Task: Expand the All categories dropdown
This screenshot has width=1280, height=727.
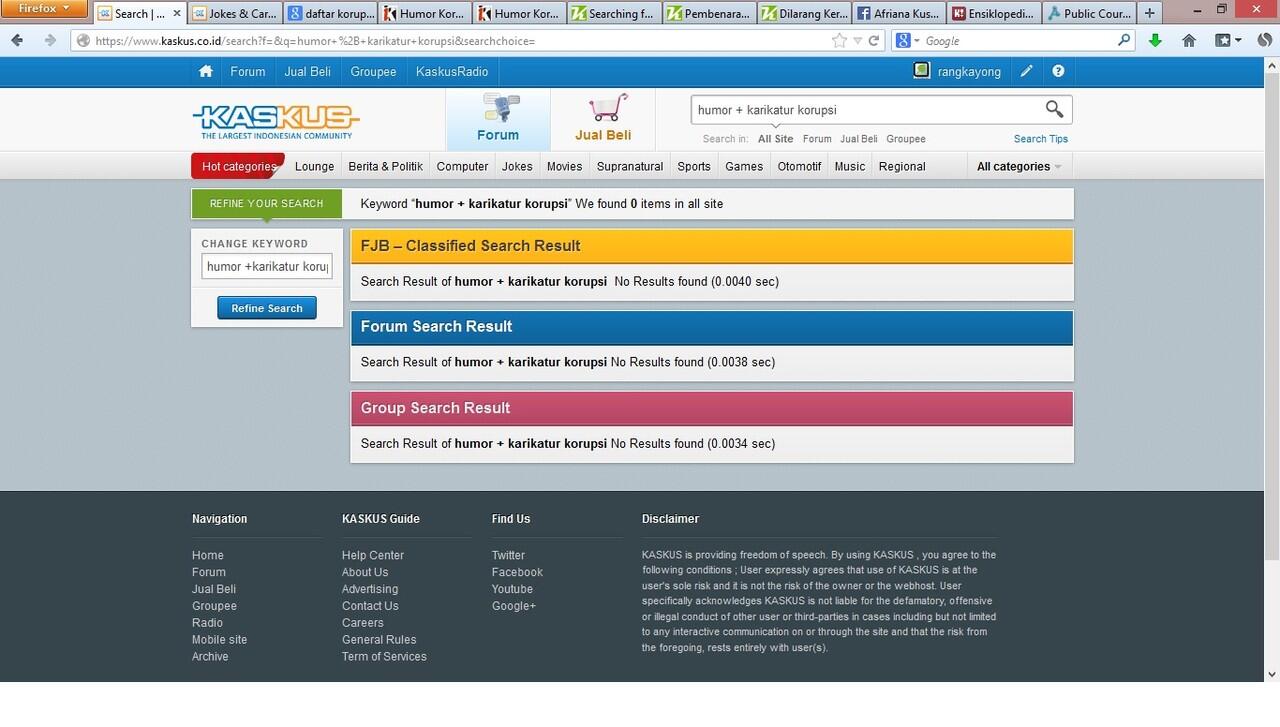Action: tap(1019, 166)
